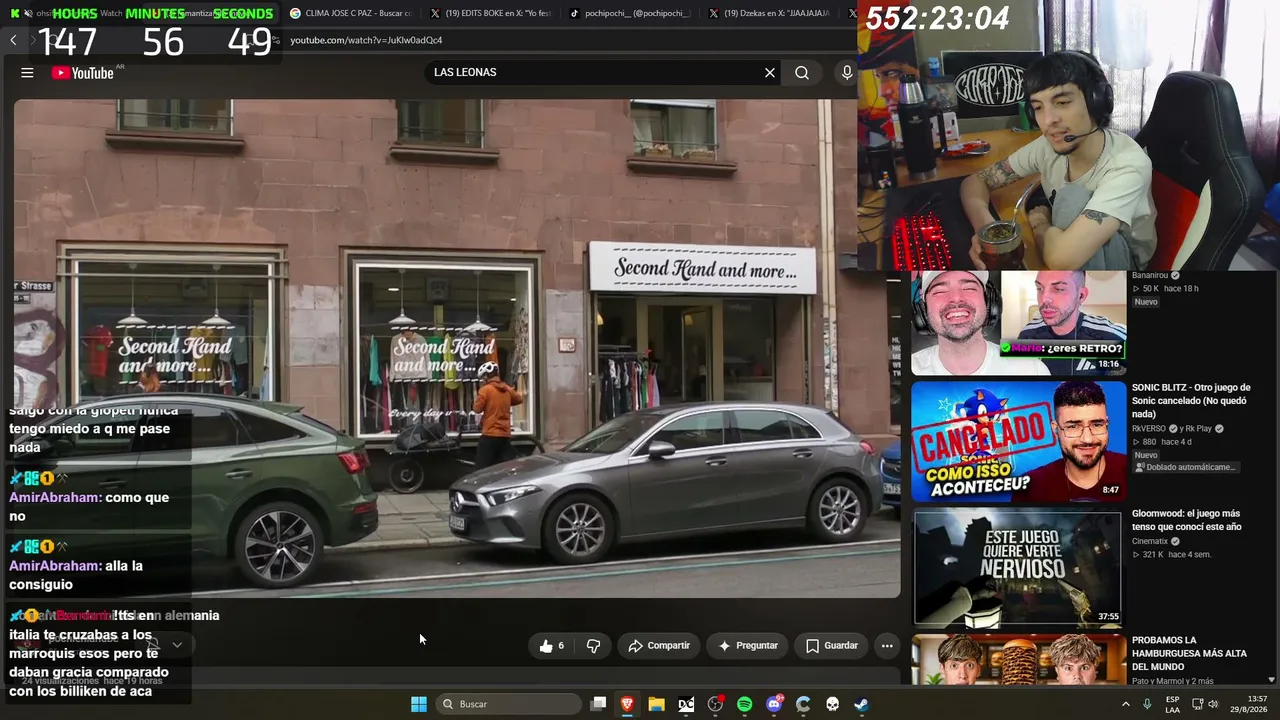Open Brave browser from the taskbar
Screen dimensions: 1280x720
(627, 704)
